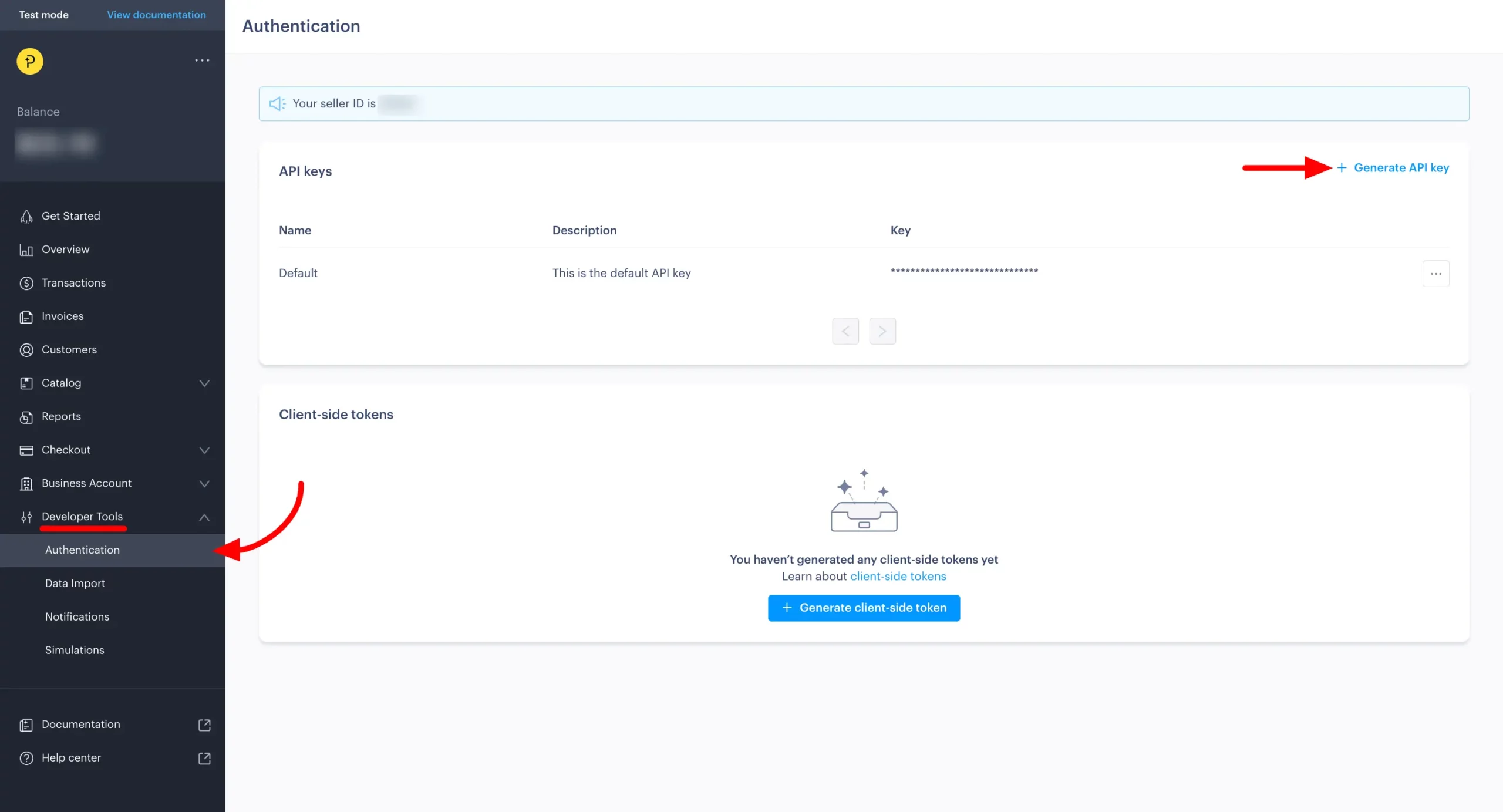
Task: Click the Invoices document icon
Action: tap(26, 317)
